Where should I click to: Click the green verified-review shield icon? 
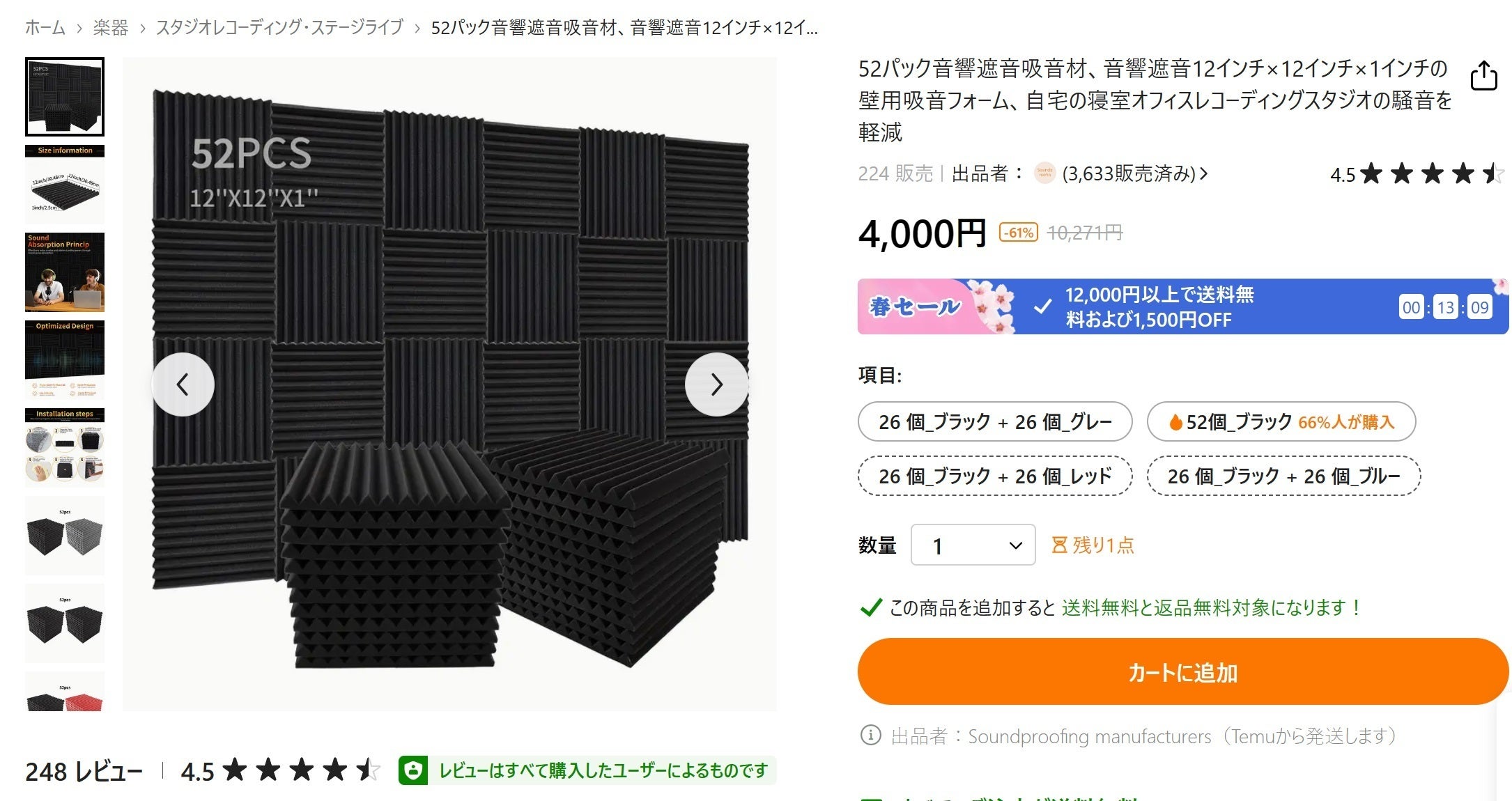413,770
